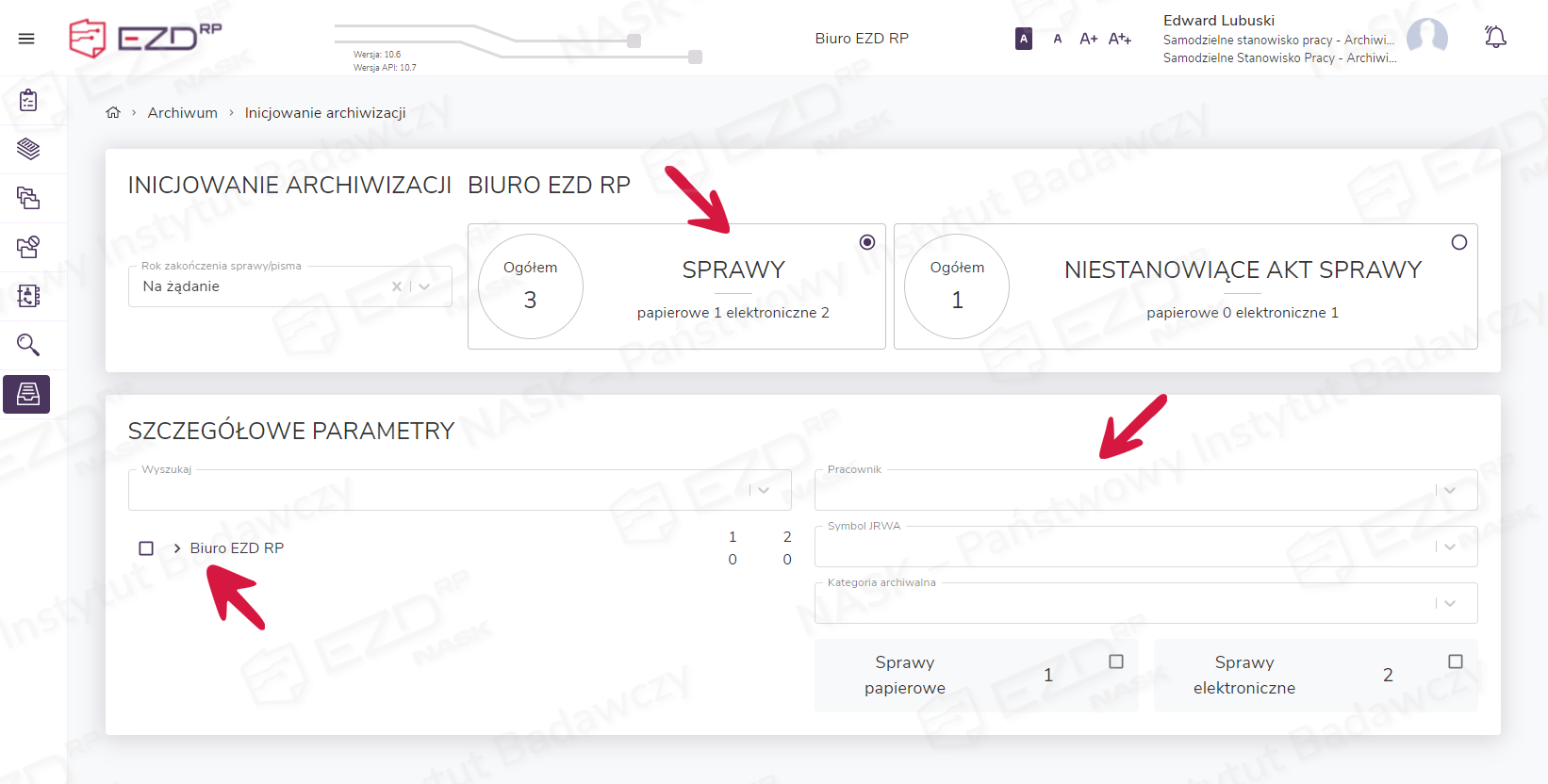Select the SPRAWY radio button
Image resolution: width=1548 pixels, height=784 pixels.
point(867,242)
